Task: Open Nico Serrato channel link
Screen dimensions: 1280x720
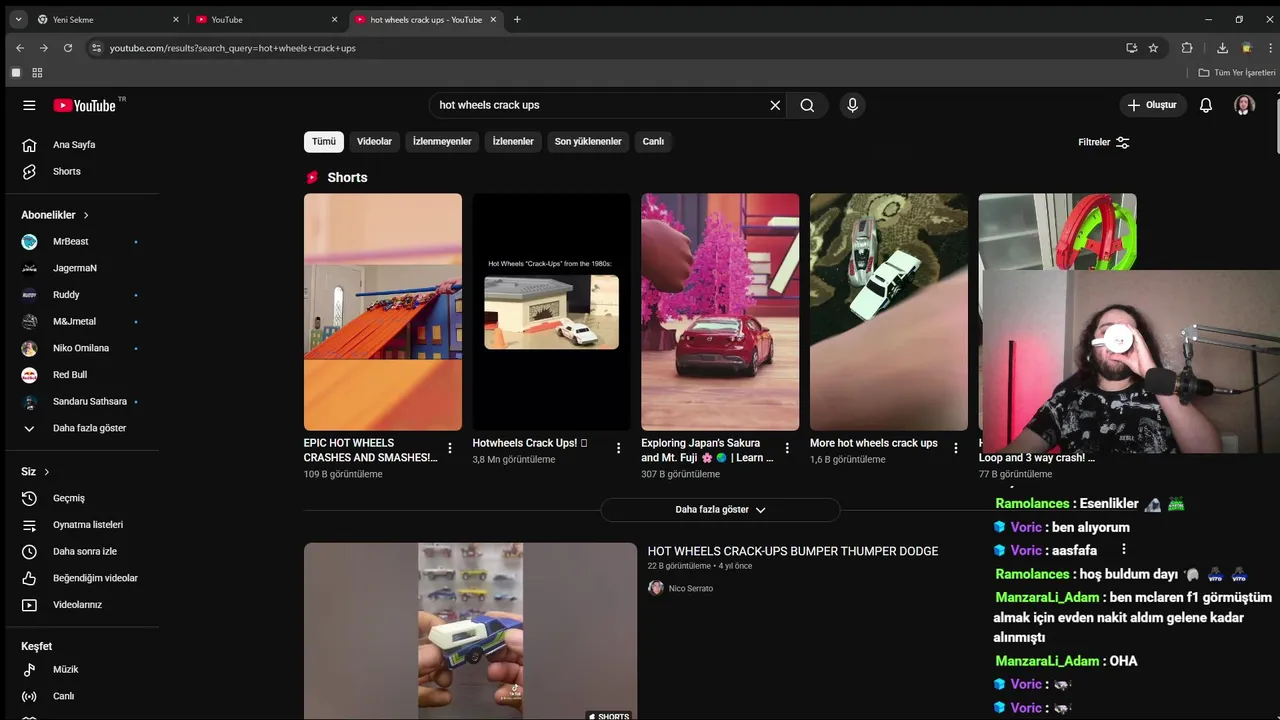Action: pos(691,588)
